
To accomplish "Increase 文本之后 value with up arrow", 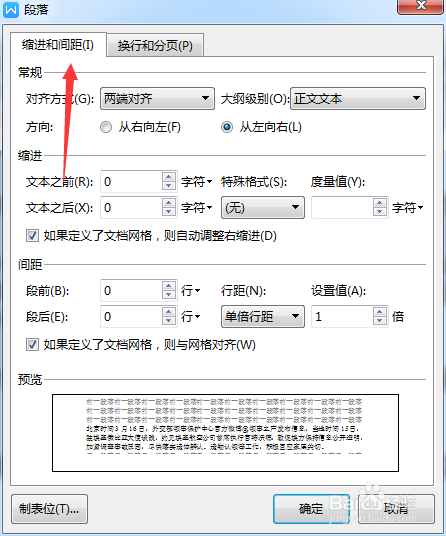I will 168,203.
